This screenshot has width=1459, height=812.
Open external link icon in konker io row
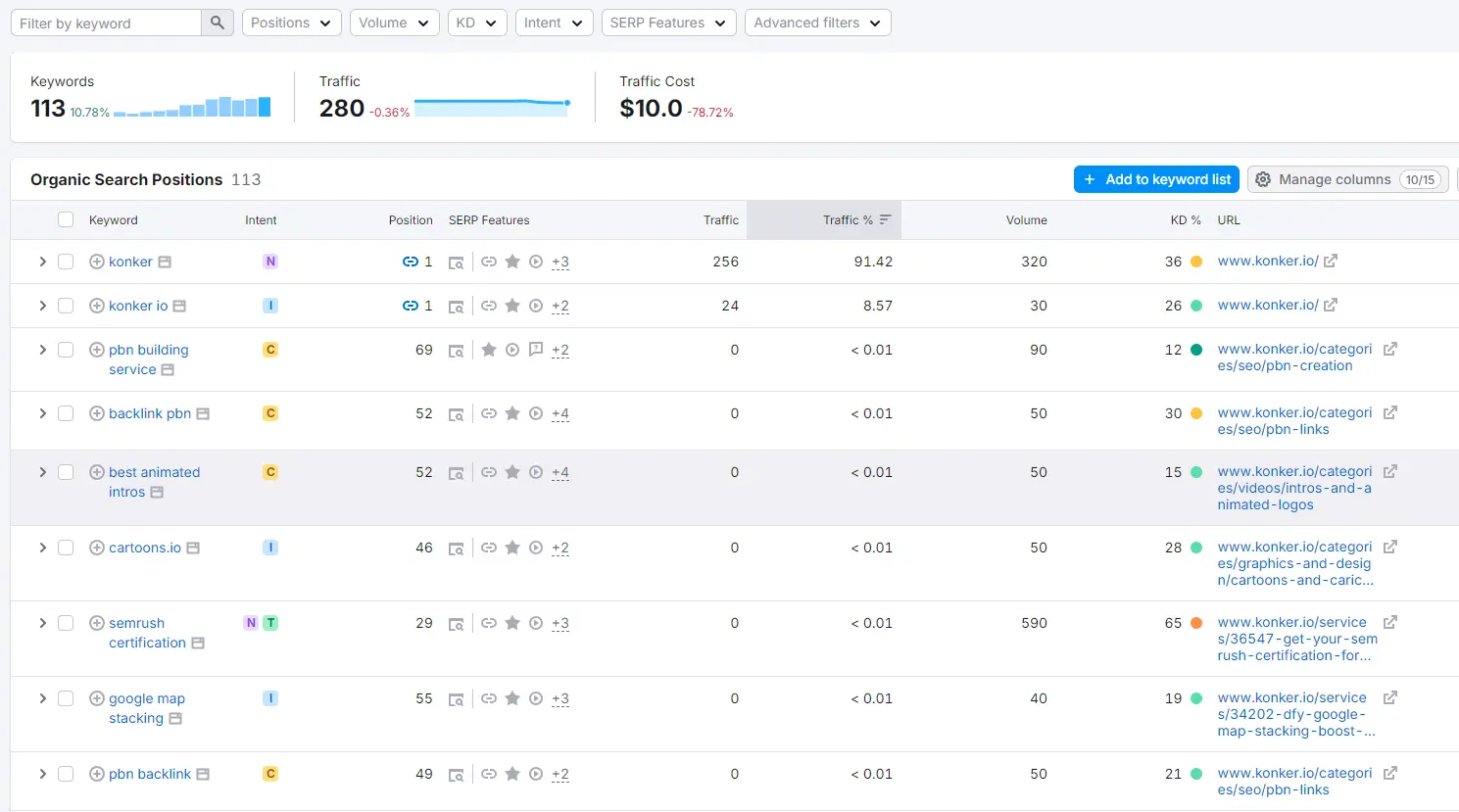pos(1331,305)
